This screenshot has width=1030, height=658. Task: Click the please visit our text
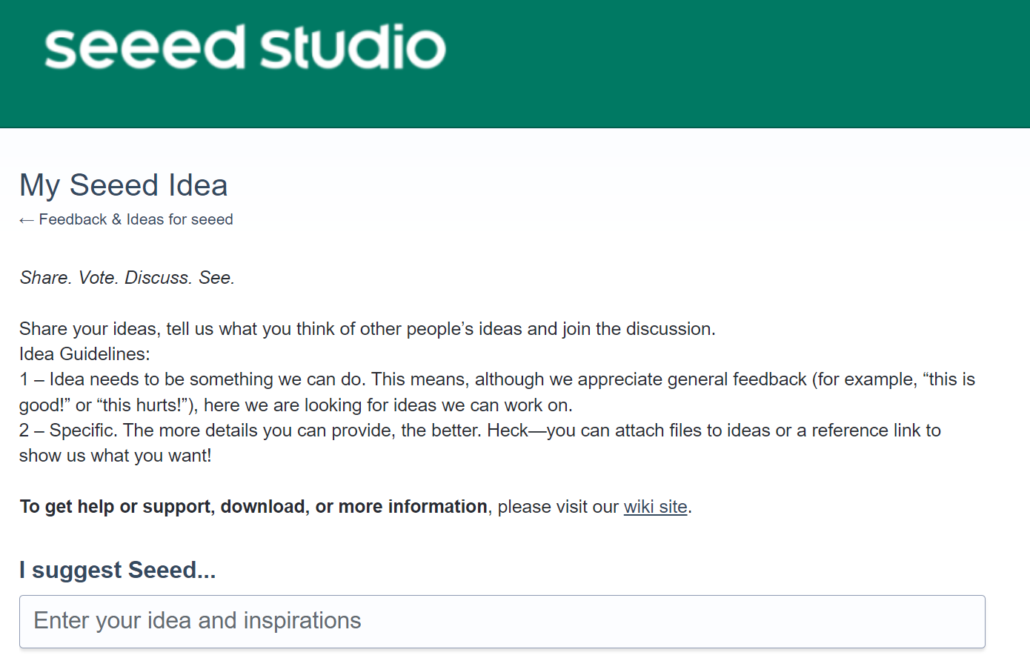[x=557, y=507]
